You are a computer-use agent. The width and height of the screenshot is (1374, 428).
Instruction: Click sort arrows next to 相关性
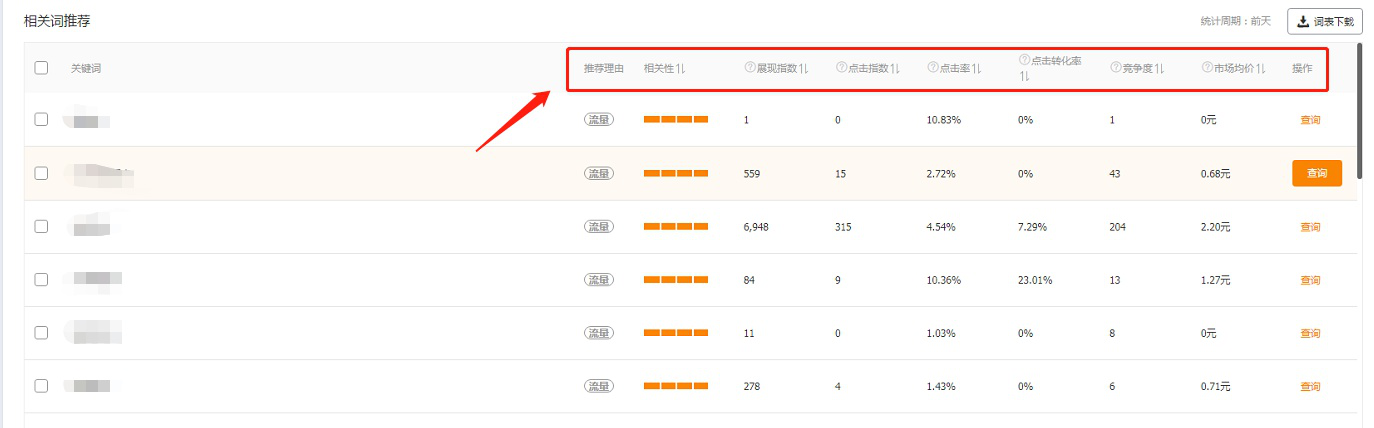click(681, 68)
